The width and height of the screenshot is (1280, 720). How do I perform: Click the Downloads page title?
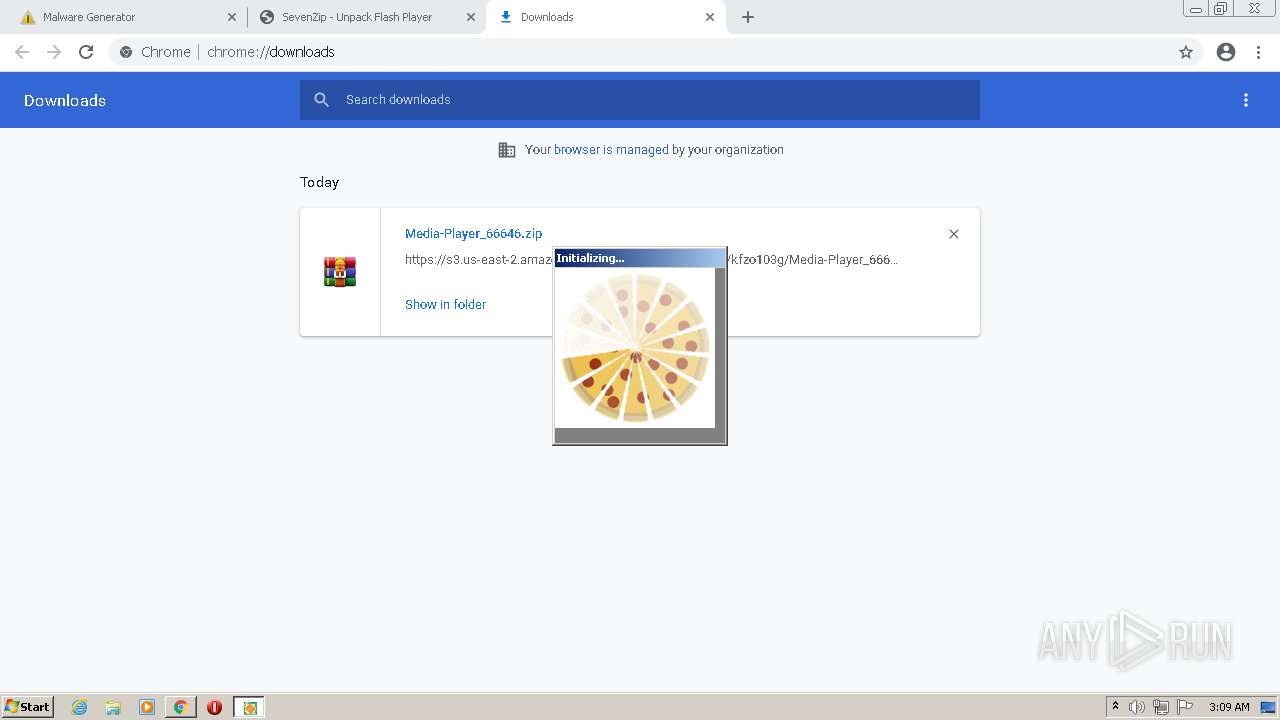tap(65, 100)
